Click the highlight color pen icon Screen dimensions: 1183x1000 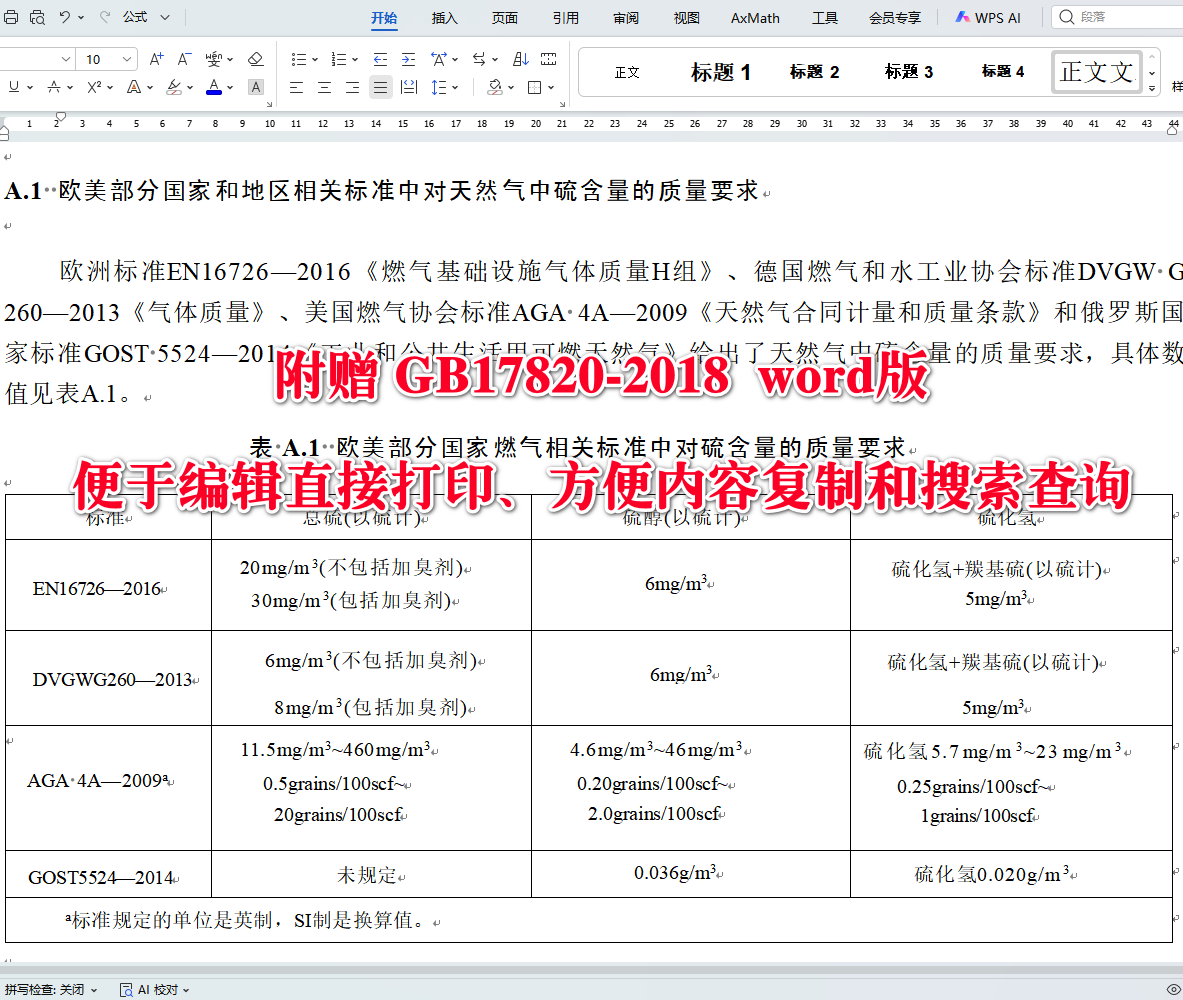[174, 87]
